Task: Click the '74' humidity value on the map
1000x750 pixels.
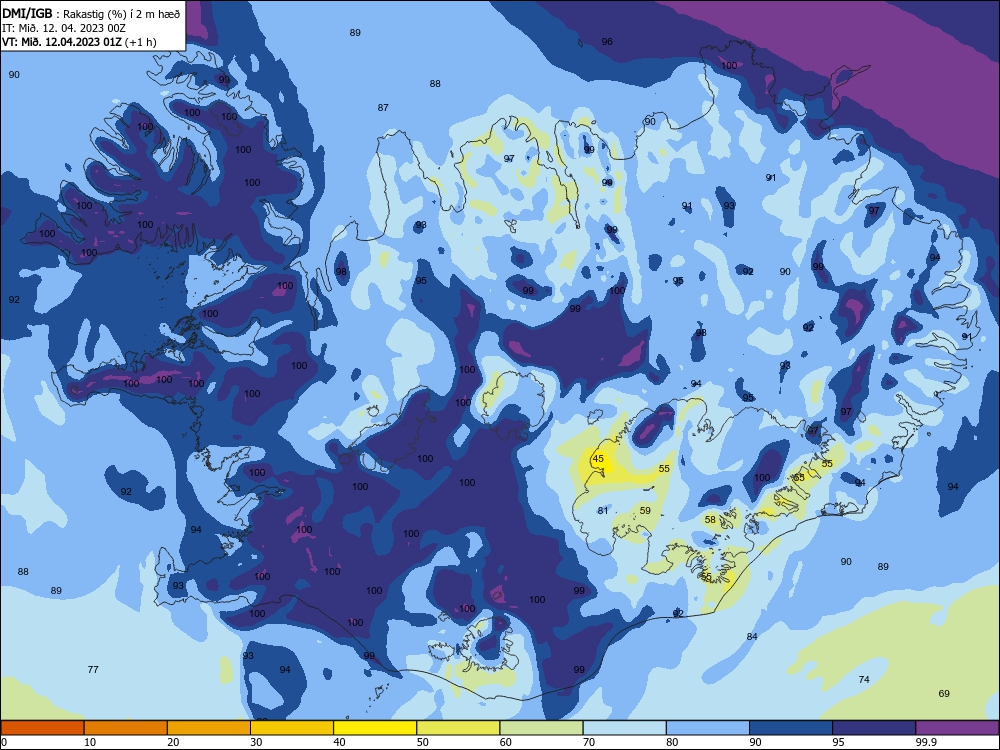Action: pos(864,679)
